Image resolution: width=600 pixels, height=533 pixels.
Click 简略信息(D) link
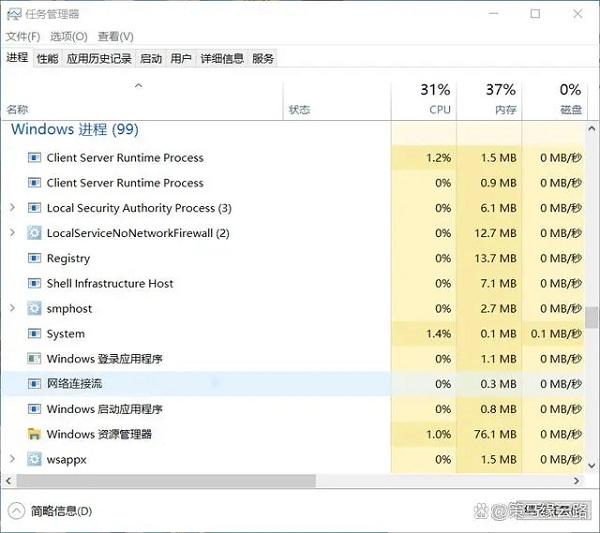click(x=61, y=511)
